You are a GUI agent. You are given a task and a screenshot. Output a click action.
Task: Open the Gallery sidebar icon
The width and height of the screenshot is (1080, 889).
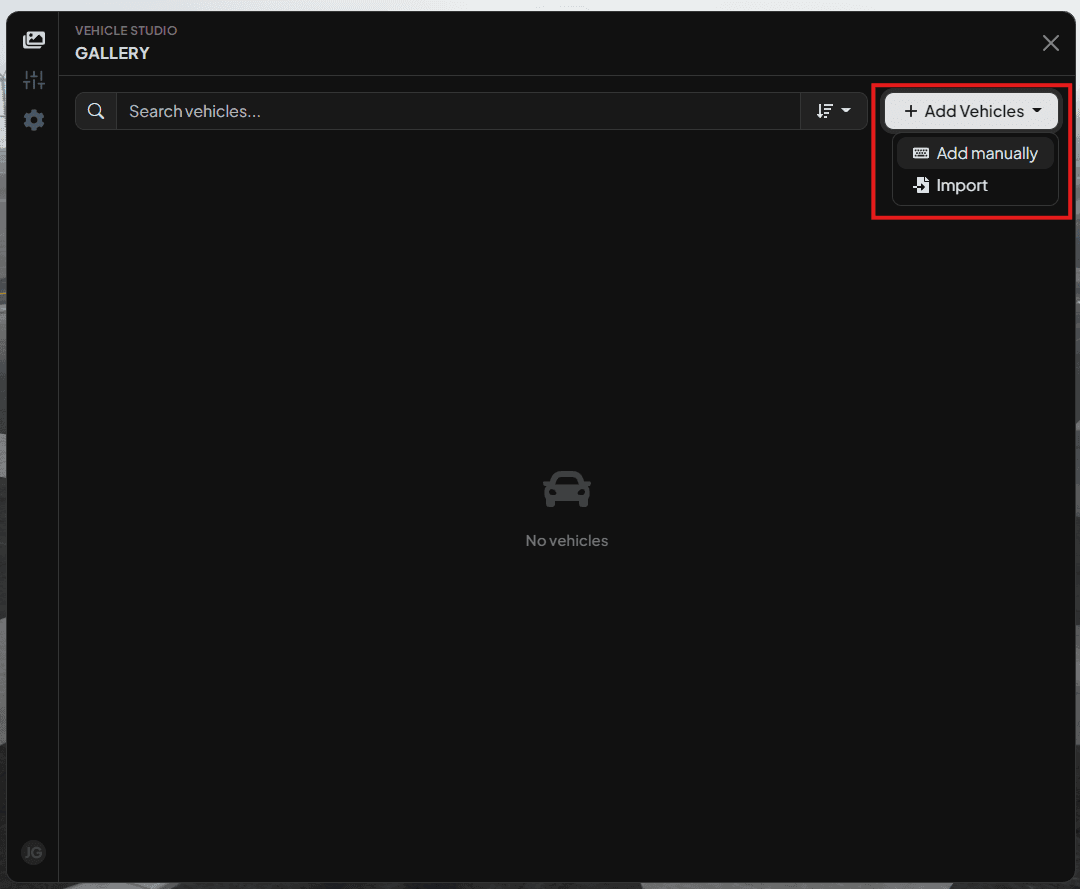(x=34, y=40)
